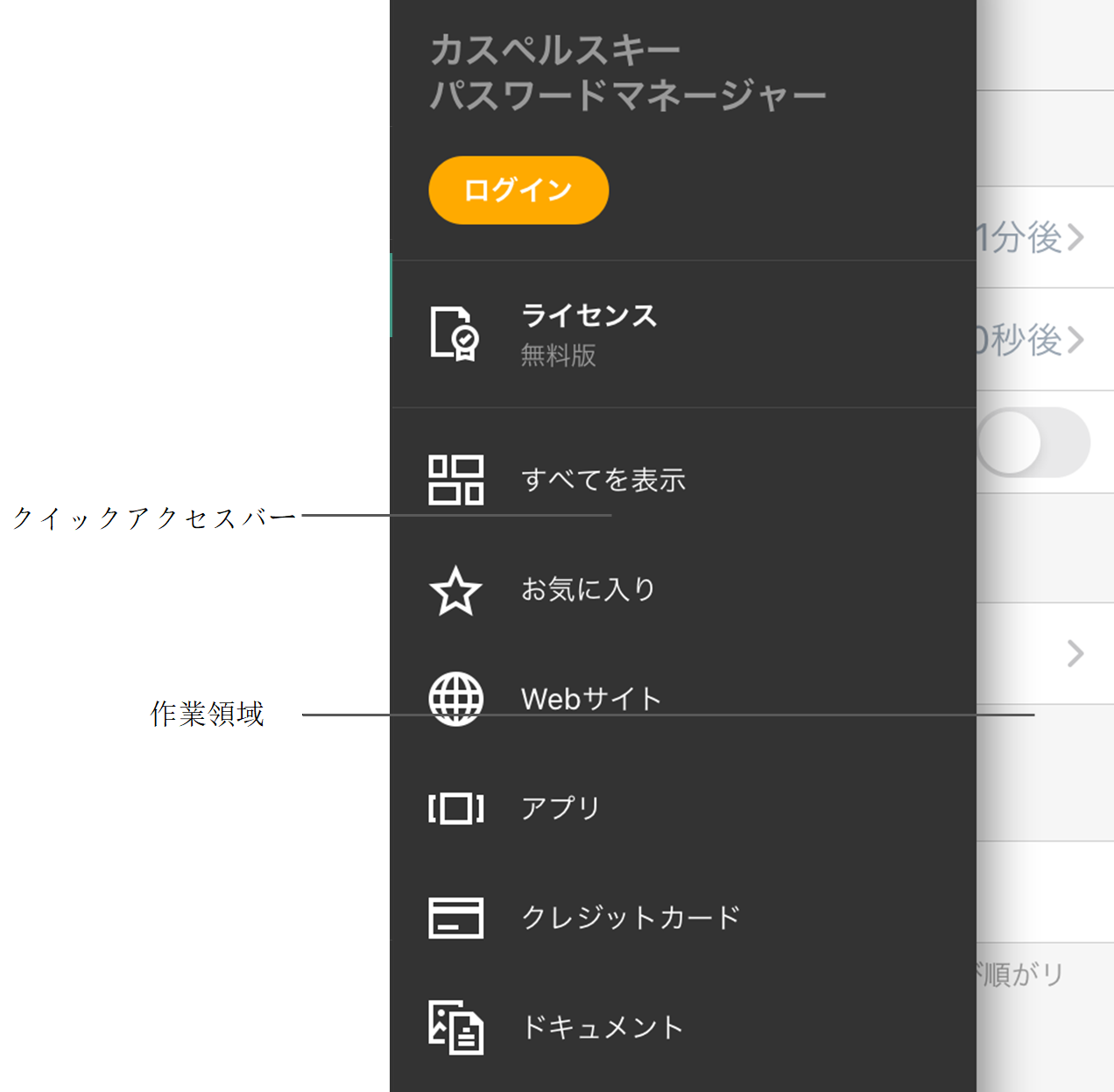The height and width of the screenshot is (1092, 1114).
Task: Click the カスペルスキー パスワードマネージャー title
Action: tap(627, 73)
